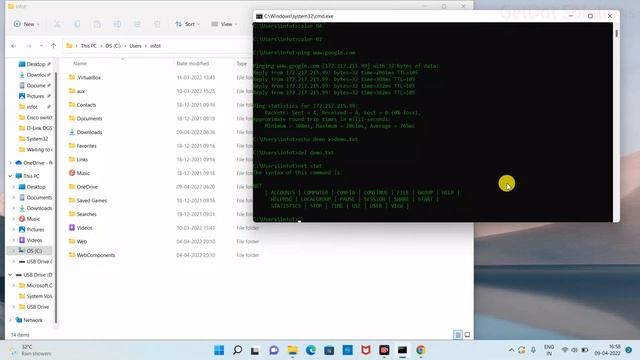The image size is (640, 360).
Task: Click the Share icon in Explorer toolbar
Action: [x=137, y=24]
